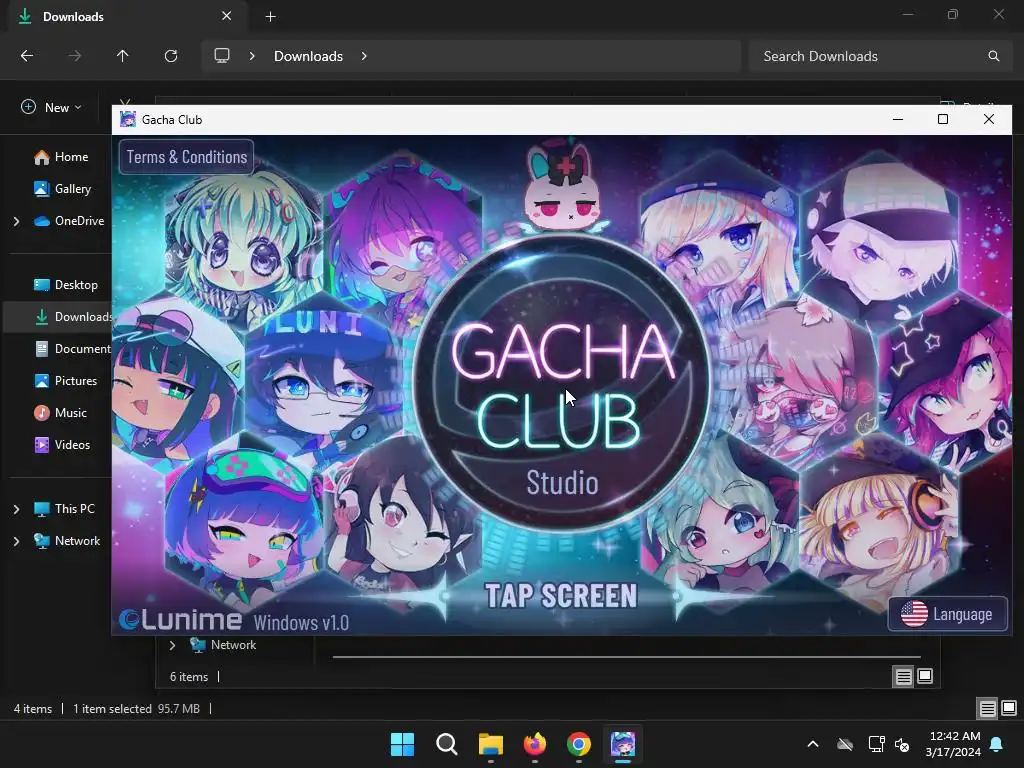1024x768 pixels.
Task: Launch Firefox from the taskbar
Action: (535, 744)
